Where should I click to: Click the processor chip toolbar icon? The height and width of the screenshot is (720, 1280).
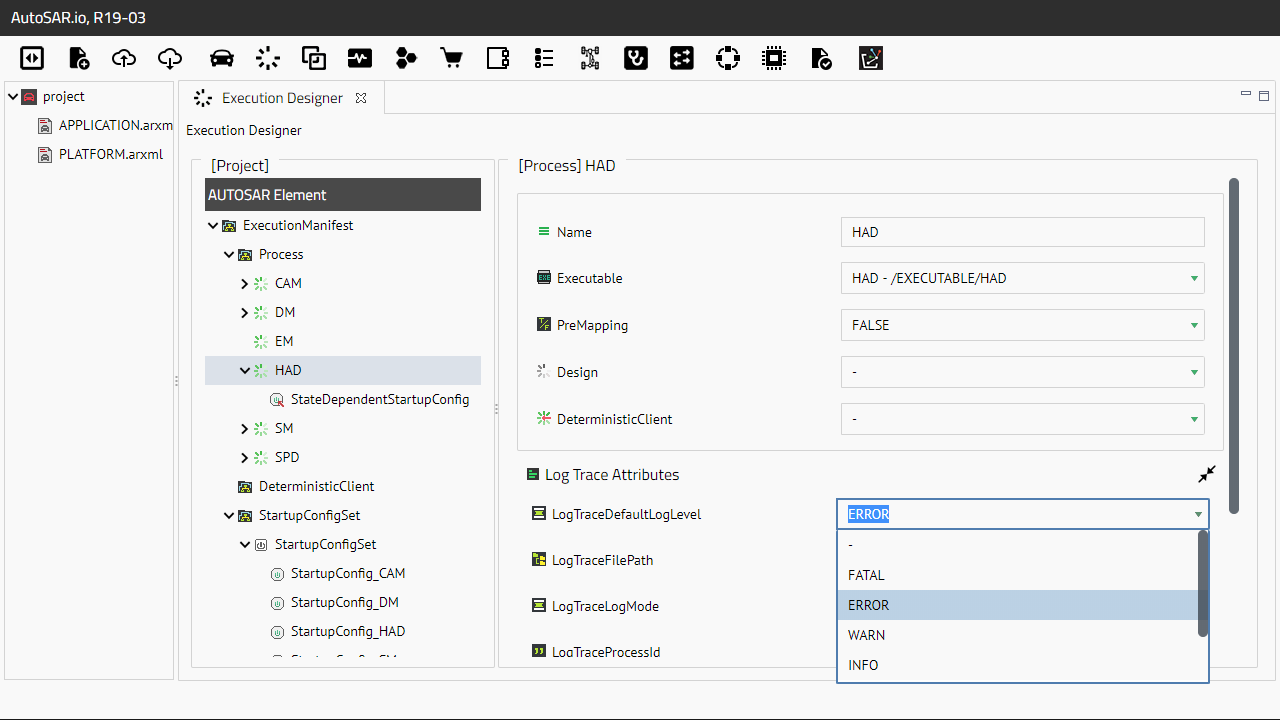coord(773,58)
